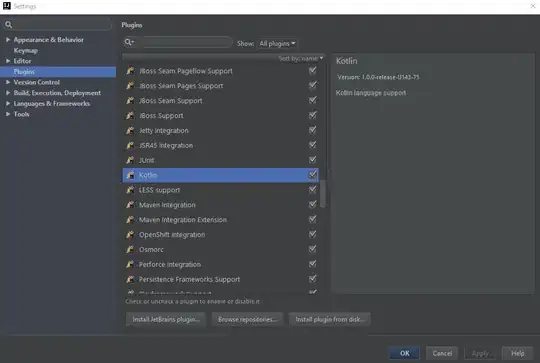Screen dimensions: 540x363
Task: Select the Jetty Integration row text
Action: click(x=164, y=131)
